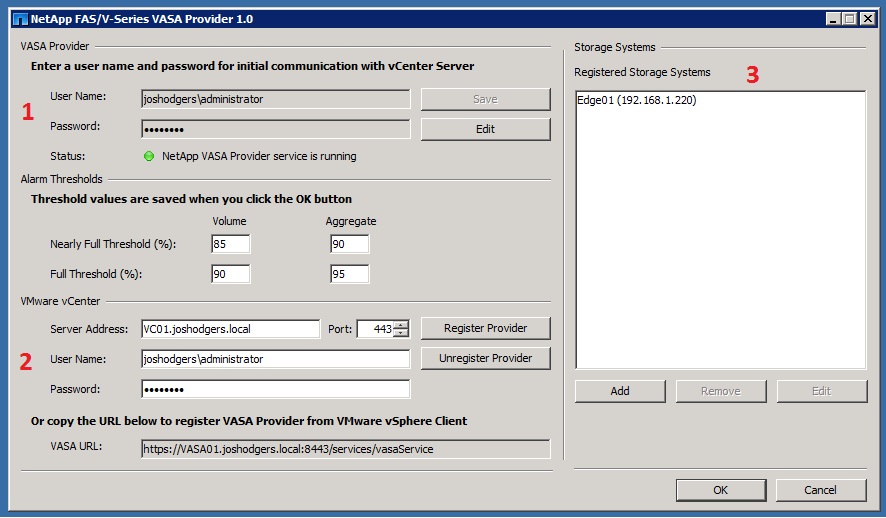Screen dimensions: 886x518
Task: Click the Volume Nearly Full Threshold field
Action: (230, 244)
